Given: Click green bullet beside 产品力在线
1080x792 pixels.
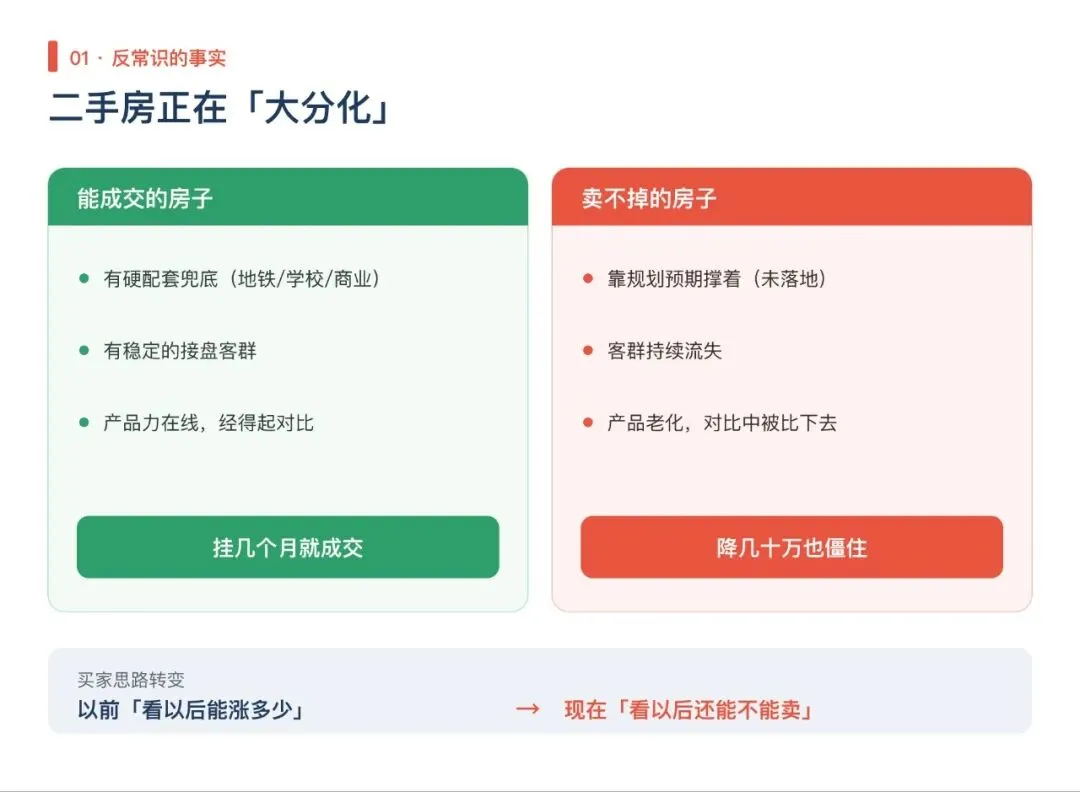Looking at the screenshot, I should coord(84,422).
